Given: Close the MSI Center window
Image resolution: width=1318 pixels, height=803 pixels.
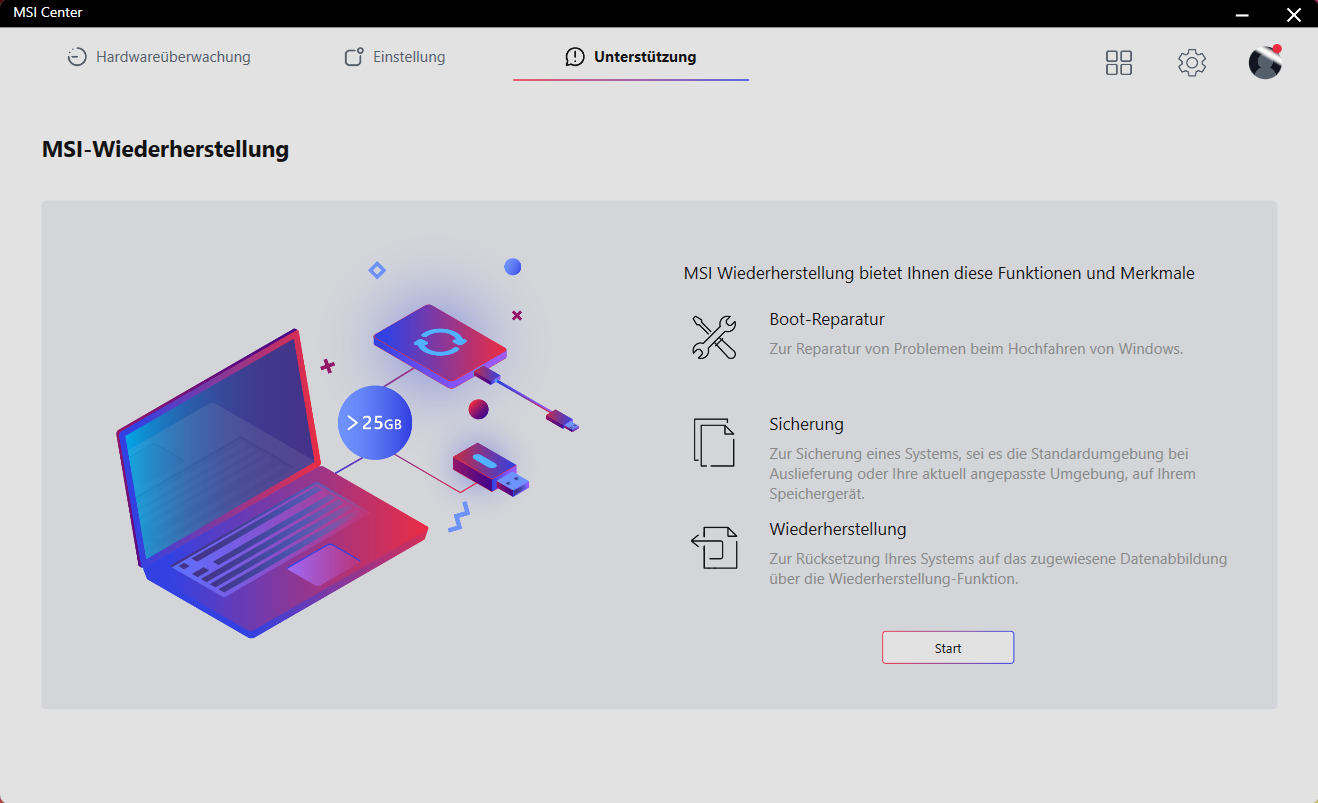Looking at the screenshot, I should pyautogui.click(x=1293, y=14).
